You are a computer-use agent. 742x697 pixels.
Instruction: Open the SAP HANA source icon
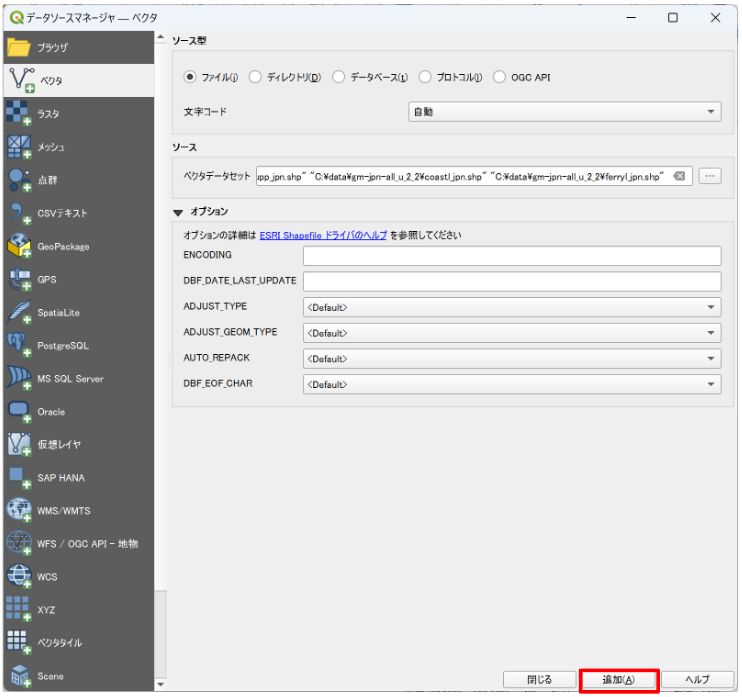[19, 477]
